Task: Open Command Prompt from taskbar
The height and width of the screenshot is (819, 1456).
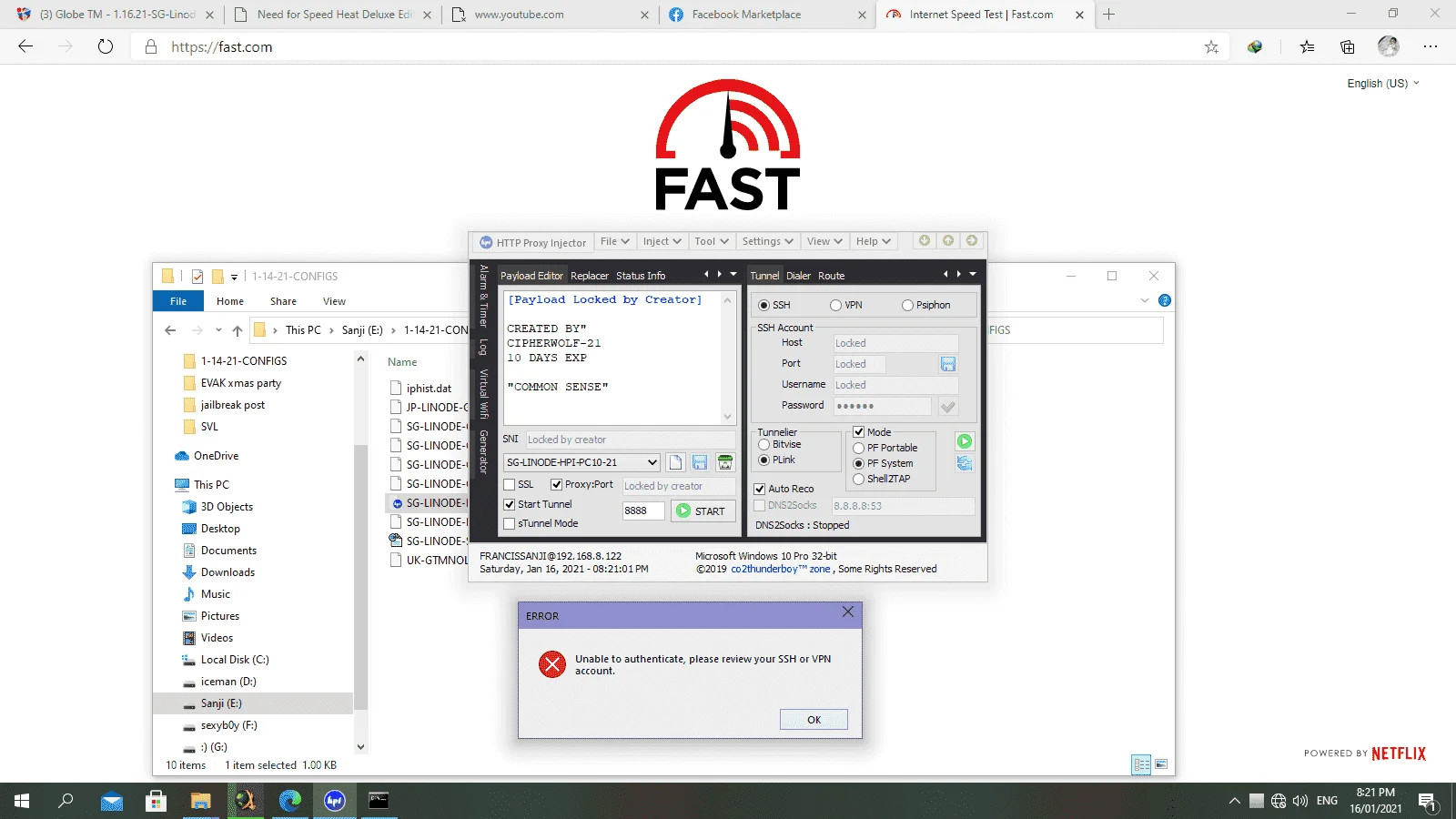Action: pyautogui.click(x=379, y=801)
